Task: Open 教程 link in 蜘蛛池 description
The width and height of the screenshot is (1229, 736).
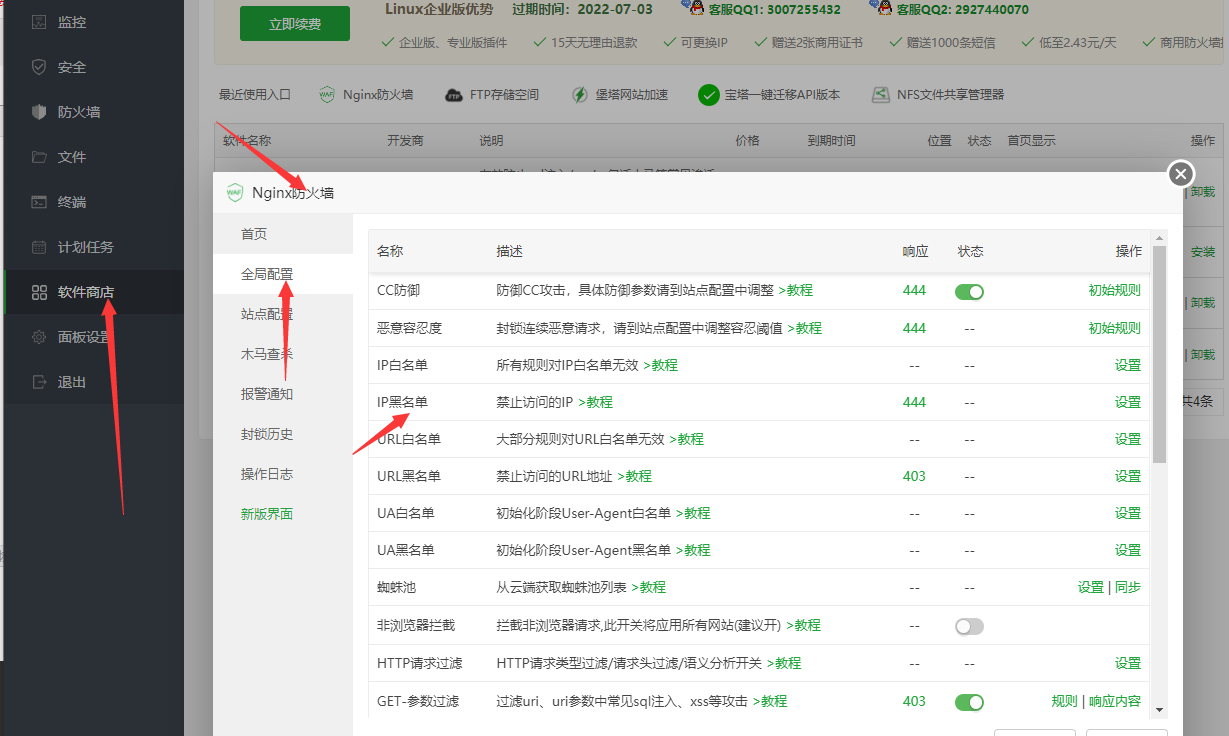Action: [648, 587]
